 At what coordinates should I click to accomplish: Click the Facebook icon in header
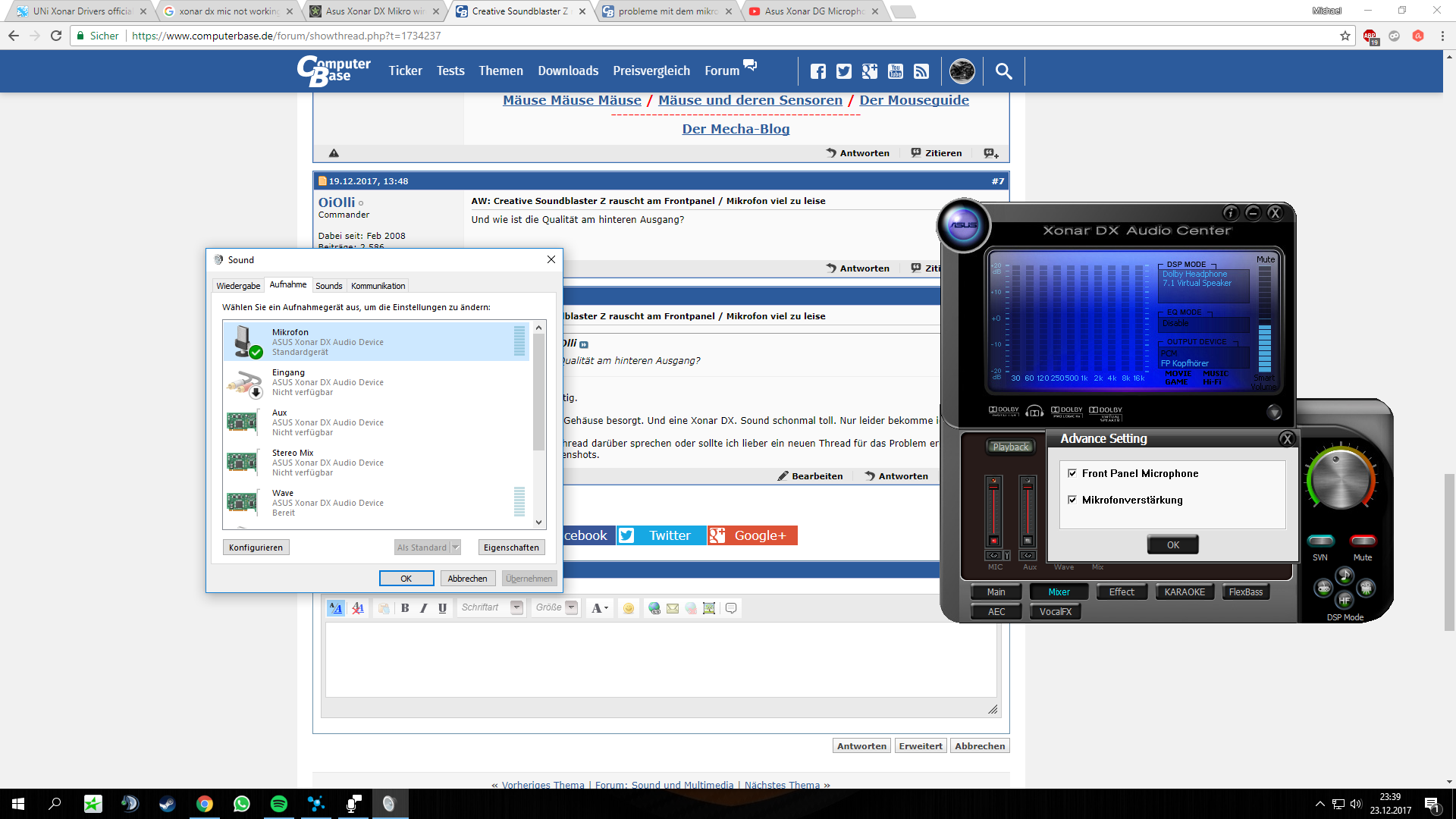pyautogui.click(x=817, y=71)
